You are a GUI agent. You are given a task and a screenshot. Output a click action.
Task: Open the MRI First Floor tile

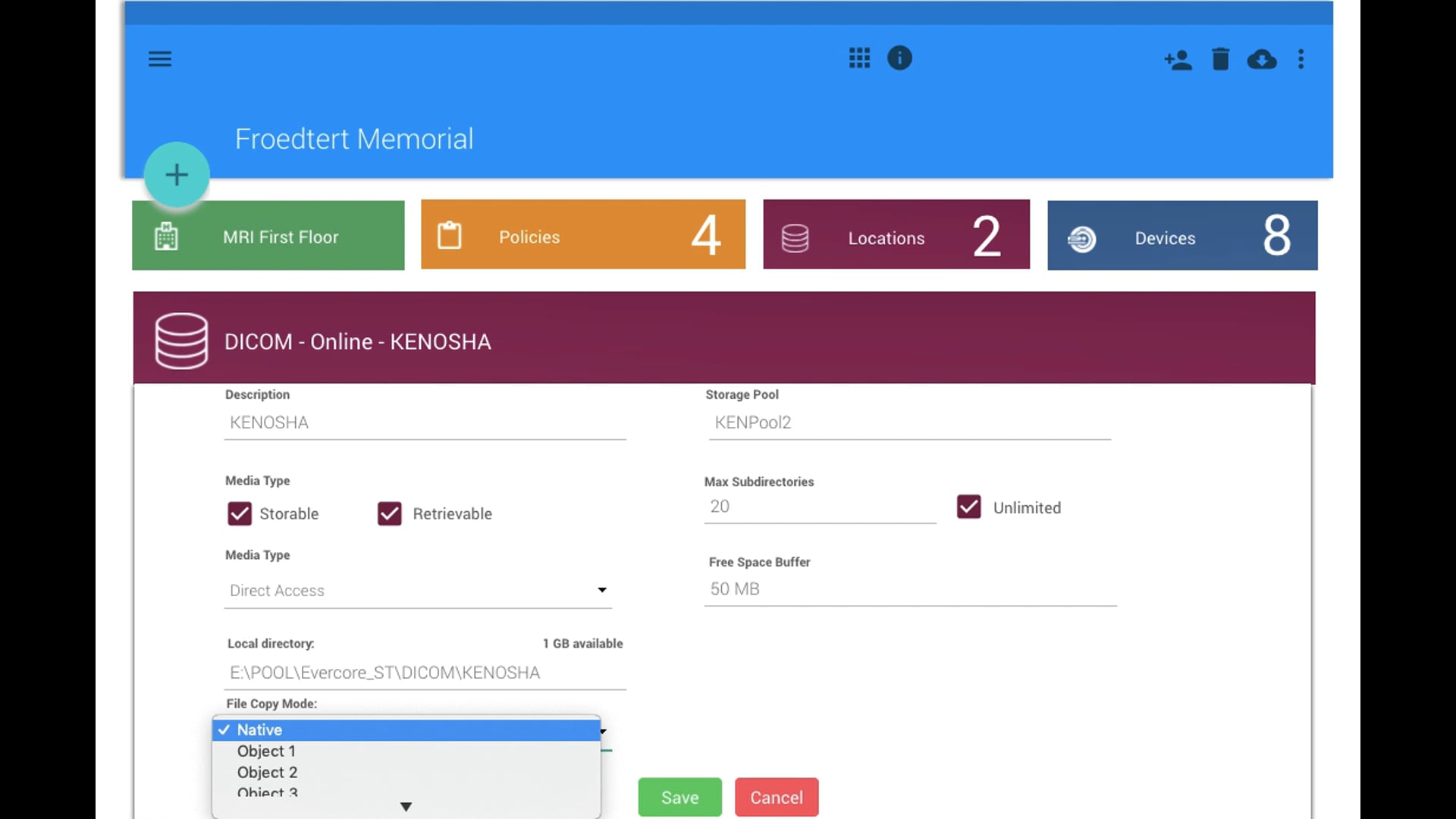coord(268,235)
